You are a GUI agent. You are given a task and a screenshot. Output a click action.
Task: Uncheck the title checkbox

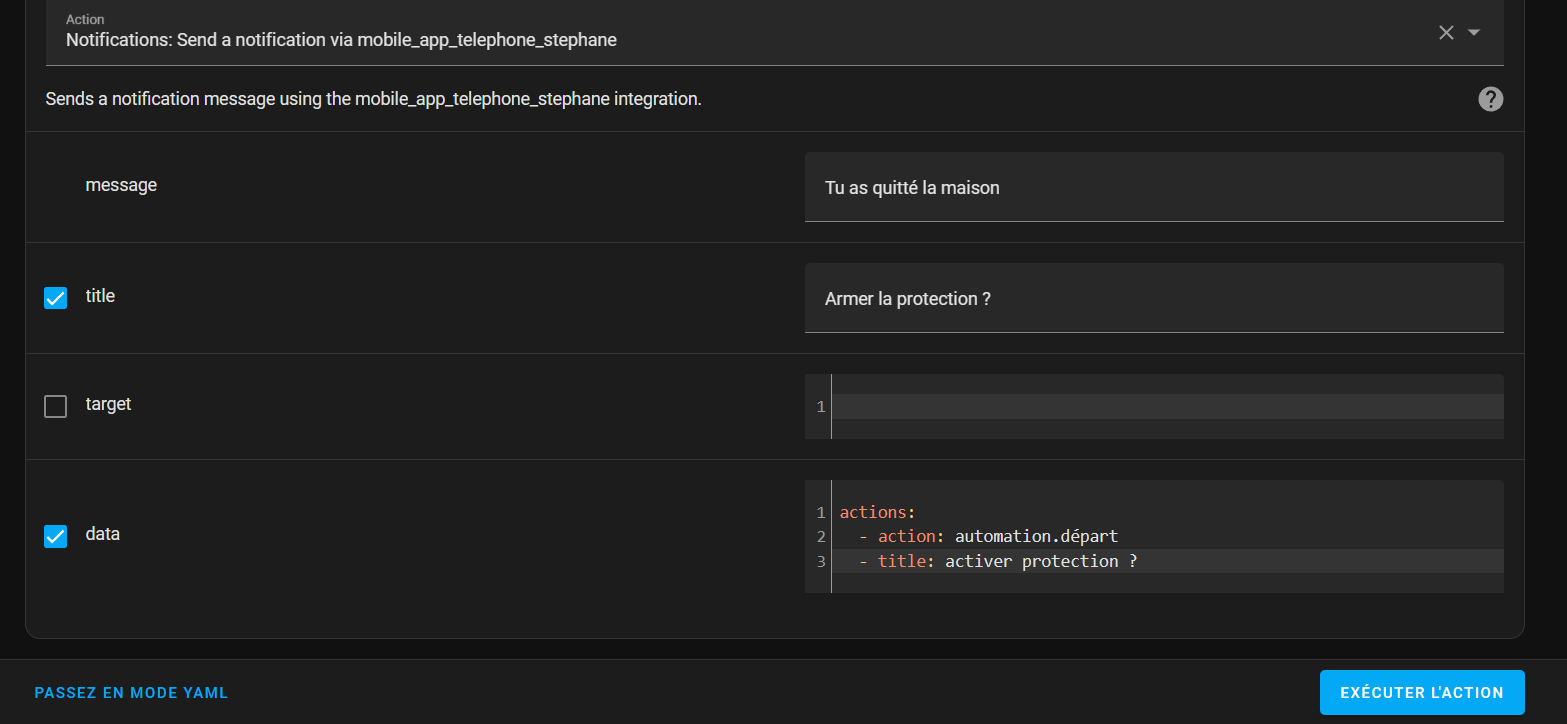click(56, 298)
